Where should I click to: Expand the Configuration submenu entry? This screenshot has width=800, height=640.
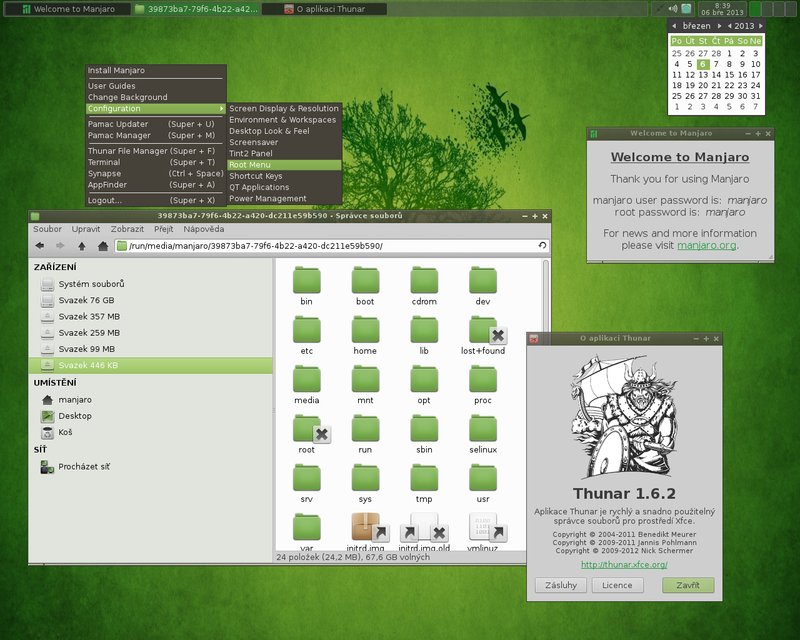[156, 109]
